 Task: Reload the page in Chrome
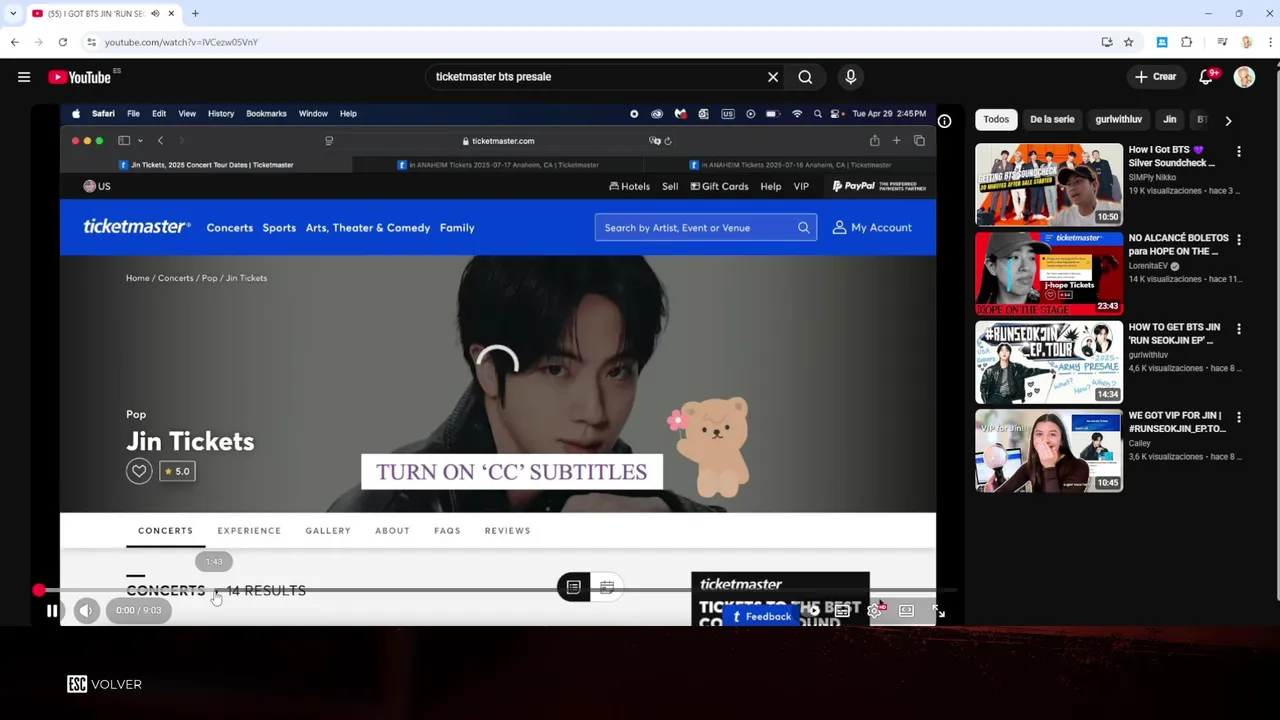click(x=63, y=42)
